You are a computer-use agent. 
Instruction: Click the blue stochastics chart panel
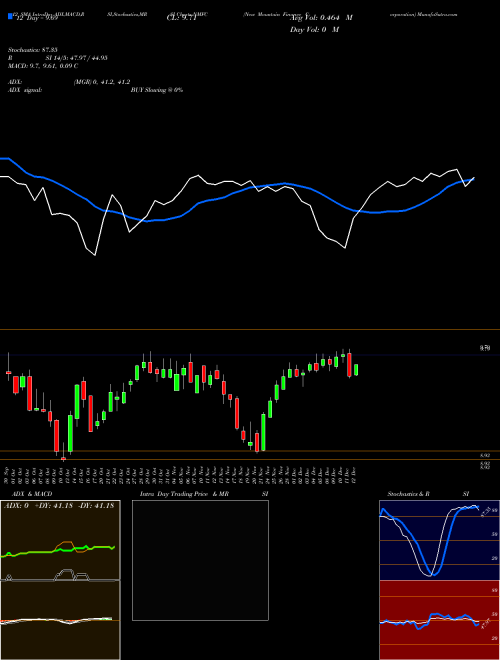point(439,540)
